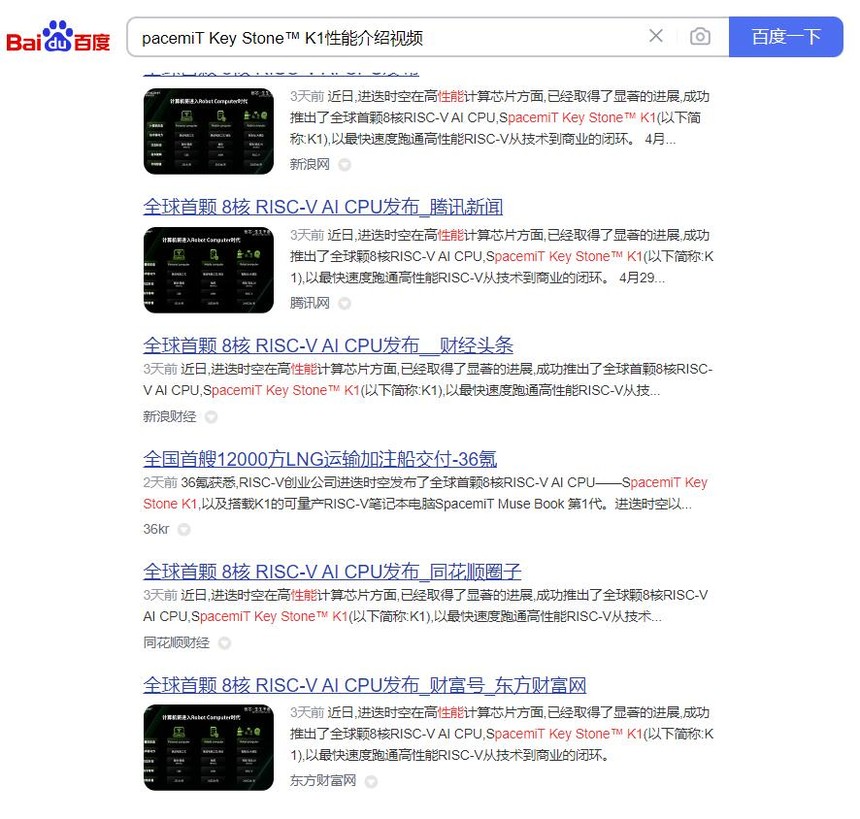Click the 腾讯网 source label
This screenshot has height=819, width=860.
309,303
